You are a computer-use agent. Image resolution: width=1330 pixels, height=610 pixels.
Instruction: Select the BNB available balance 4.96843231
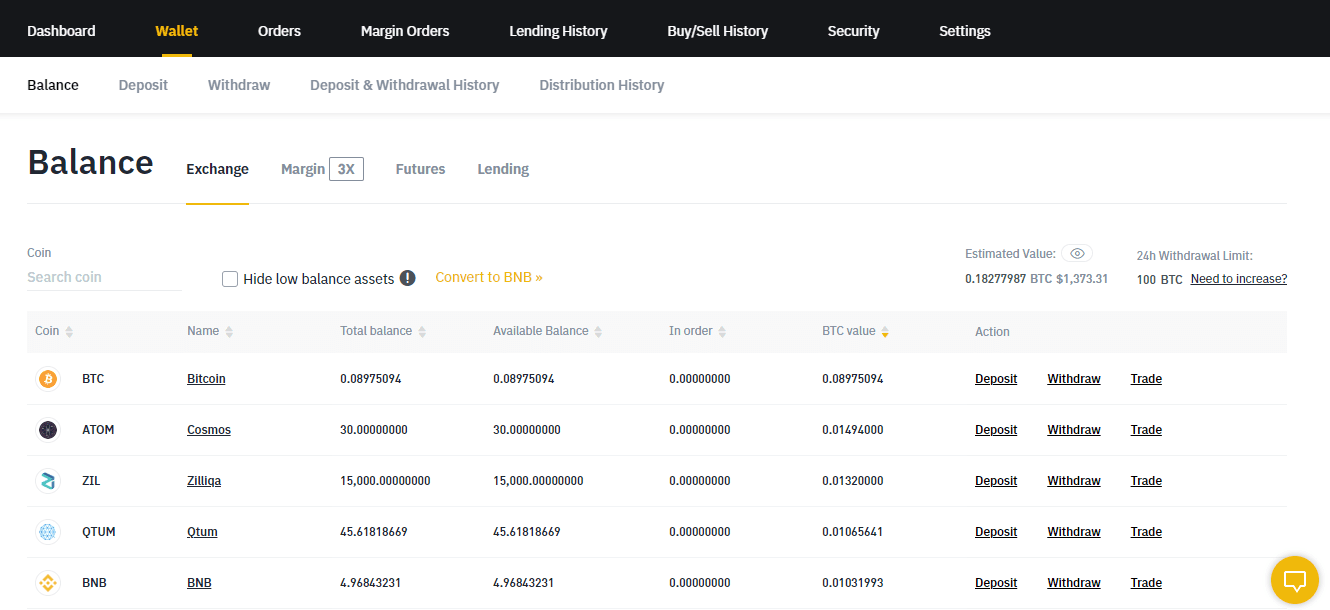pyautogui.click(x=524, y=583)
